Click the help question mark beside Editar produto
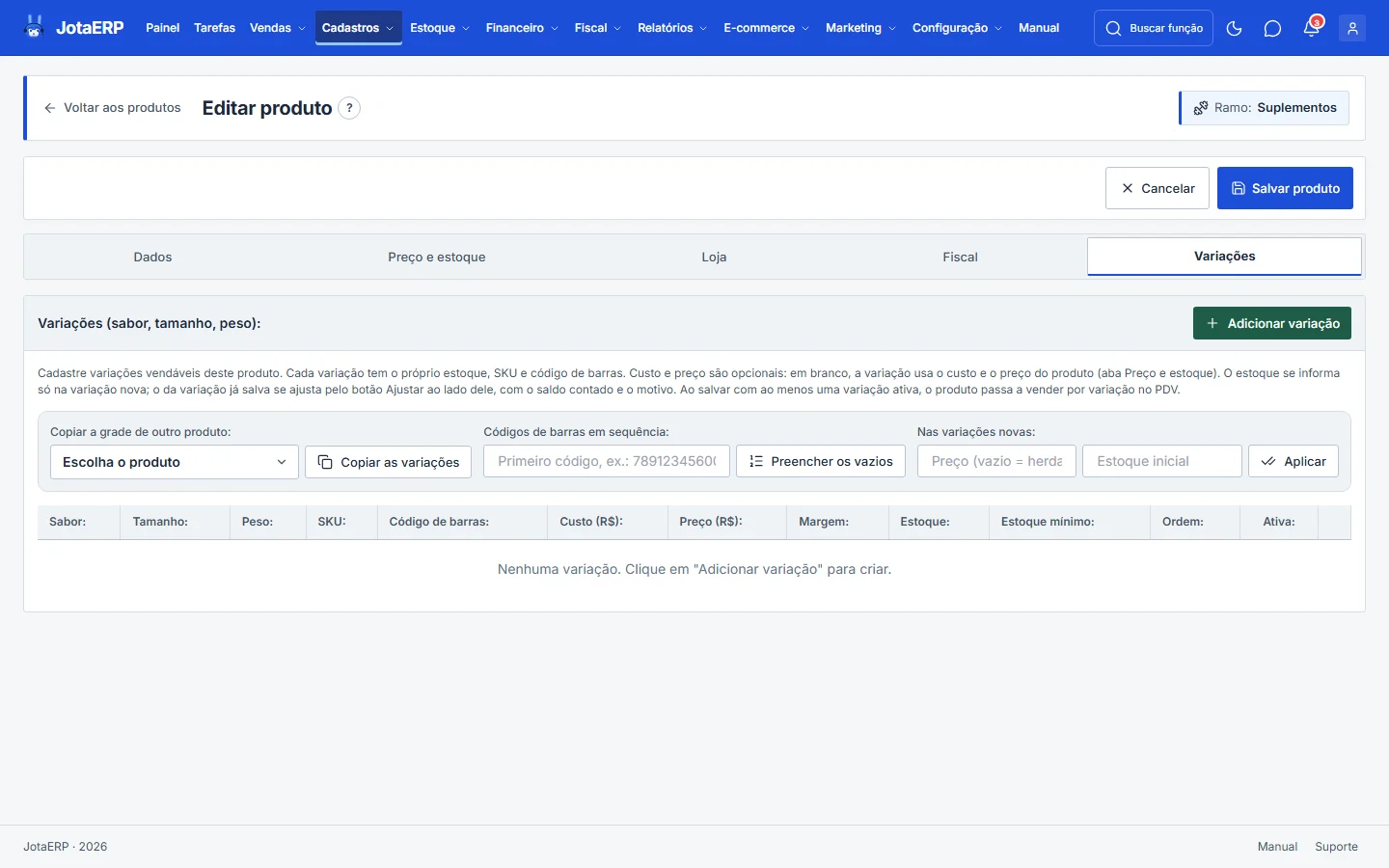 [349, 108]
